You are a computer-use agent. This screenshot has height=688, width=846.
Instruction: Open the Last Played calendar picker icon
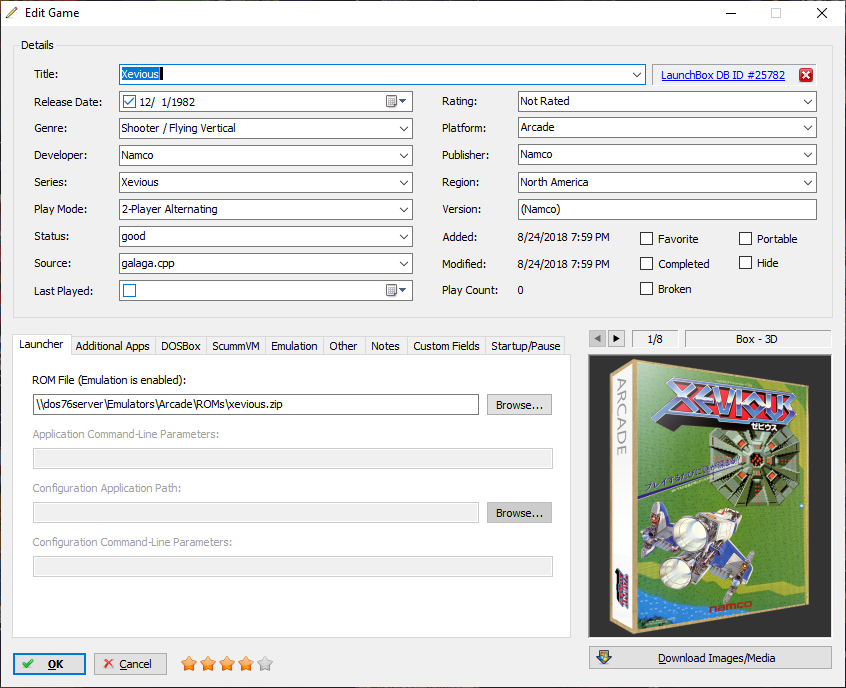pyautogui.click(x=396, y=290)
